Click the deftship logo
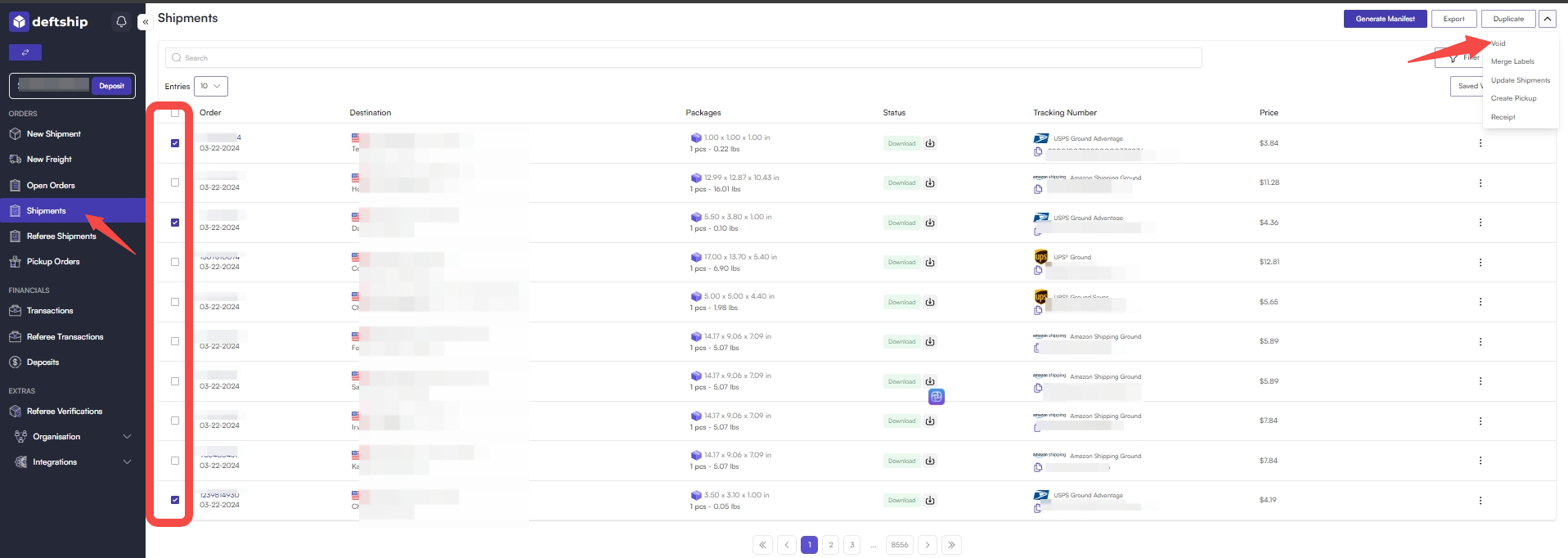 (x=48, y=22)
